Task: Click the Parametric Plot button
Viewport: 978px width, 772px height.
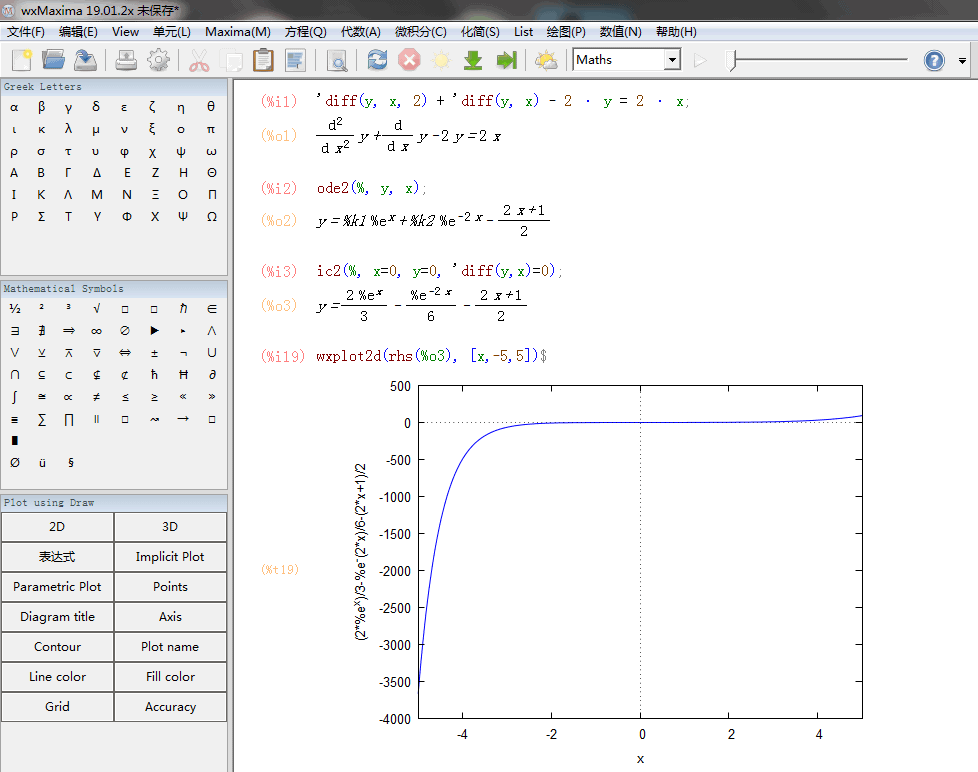Action: pos(57,587)
